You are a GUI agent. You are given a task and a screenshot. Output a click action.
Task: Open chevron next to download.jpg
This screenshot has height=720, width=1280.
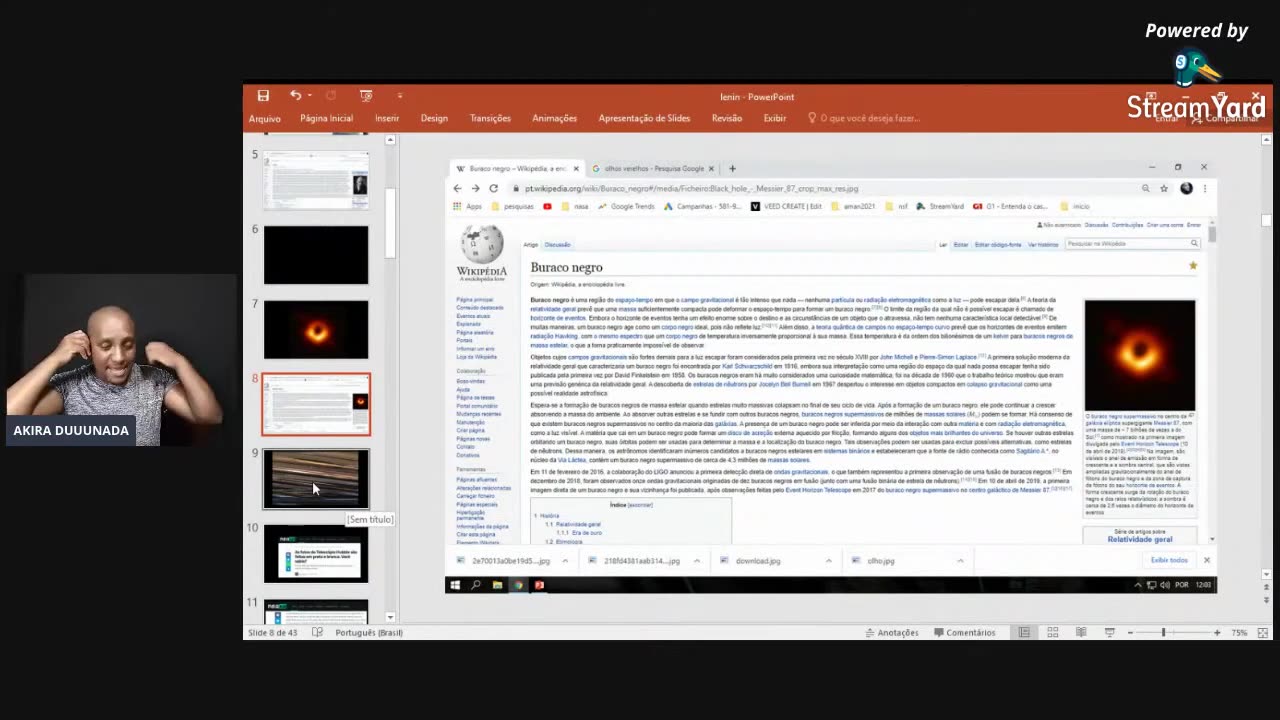pyautogui.click(x=828, y=560)
